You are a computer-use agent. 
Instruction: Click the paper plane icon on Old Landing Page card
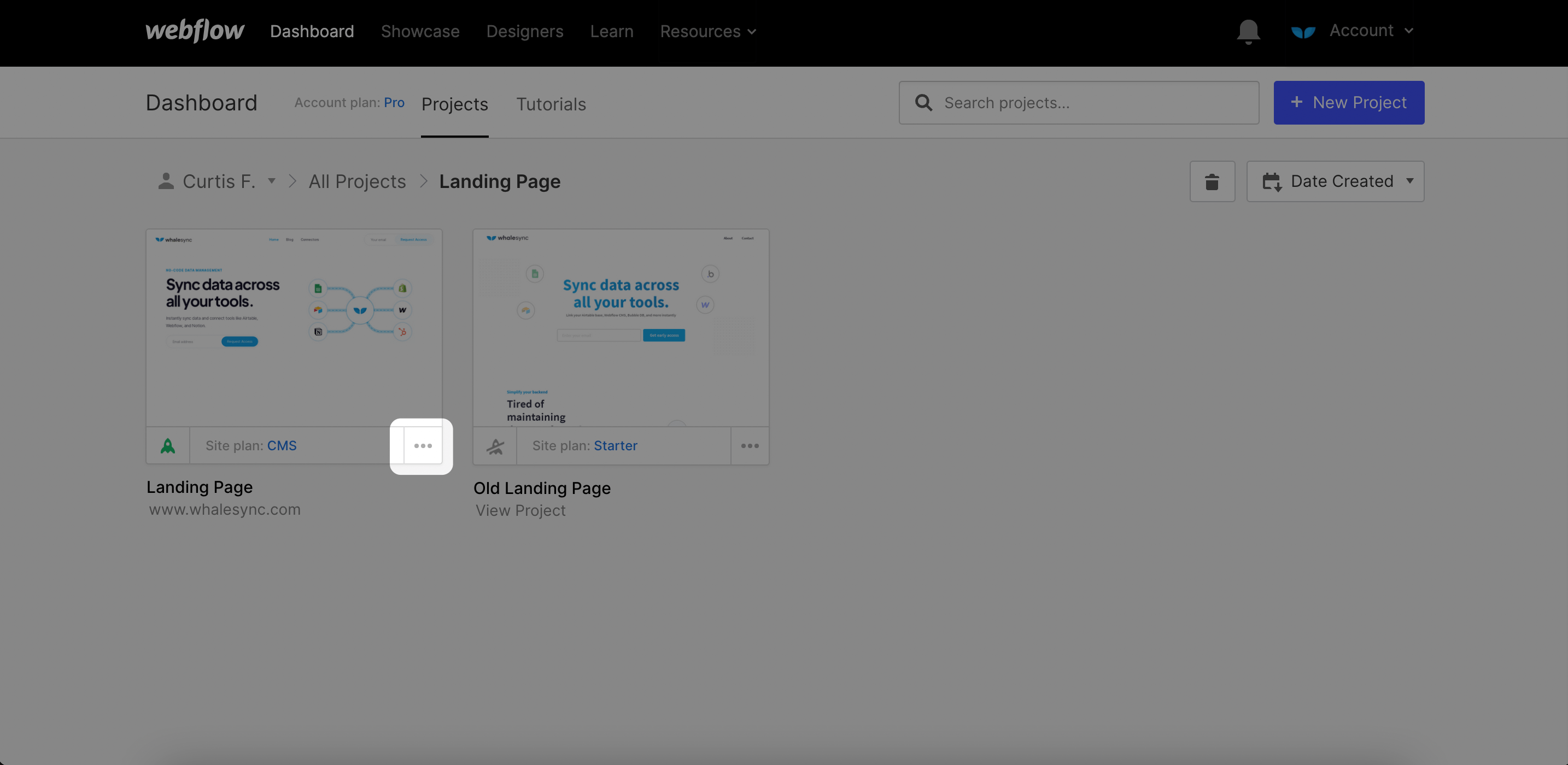click(x=495, y=445)
